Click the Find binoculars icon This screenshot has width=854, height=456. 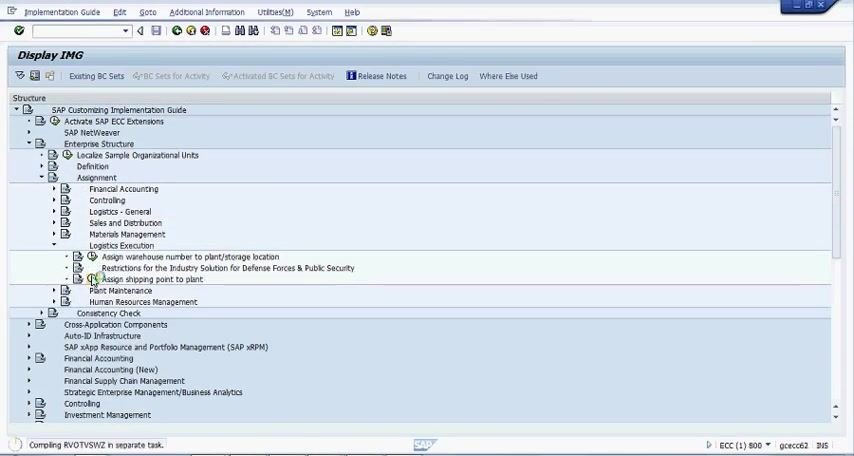coord(240,31)
